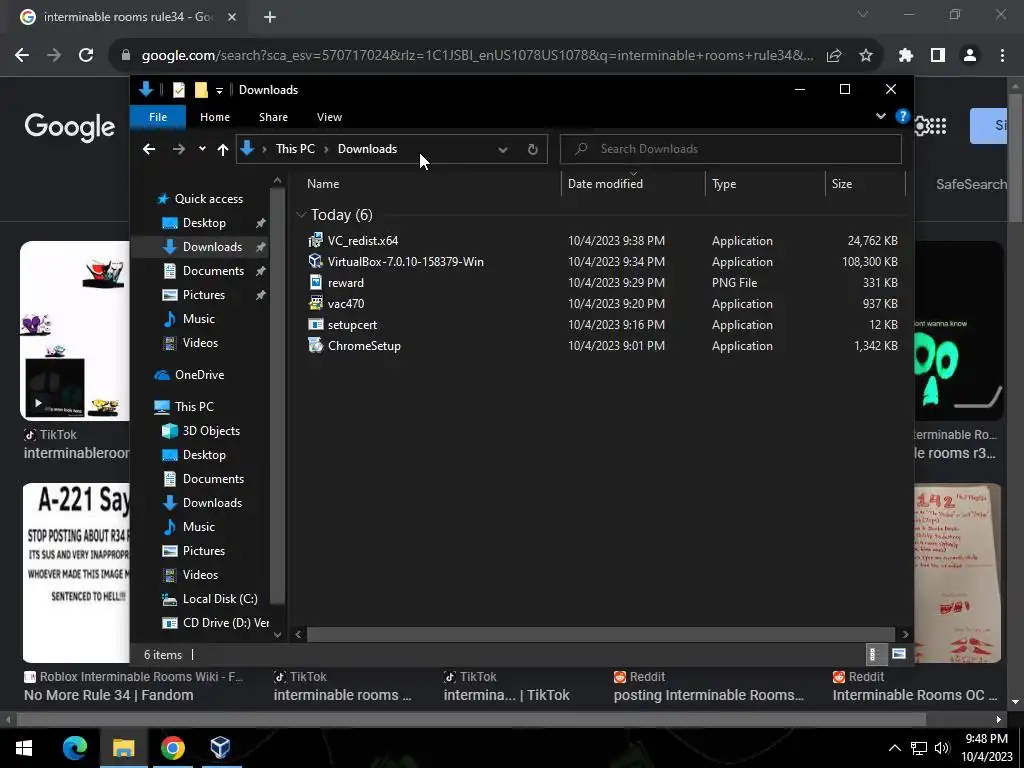Toggle Chrome side panel
The height and width of the screenshot is (768, 1024).
click(x=938, y=56)
